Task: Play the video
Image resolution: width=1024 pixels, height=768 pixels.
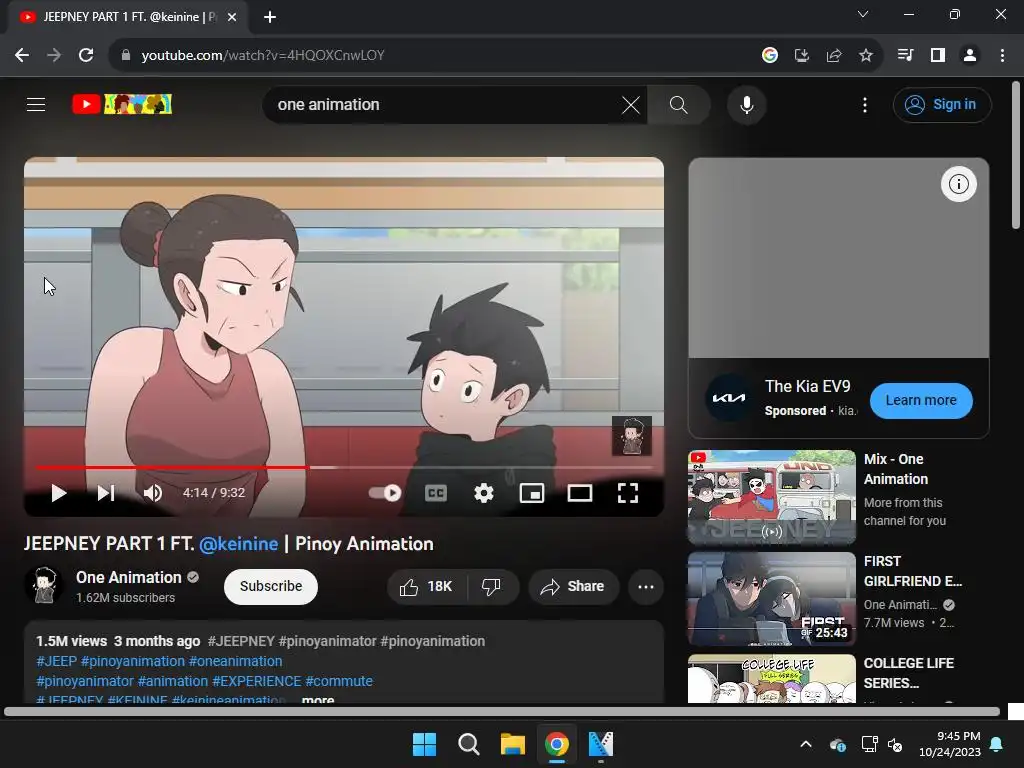Action: click(59, 493)
